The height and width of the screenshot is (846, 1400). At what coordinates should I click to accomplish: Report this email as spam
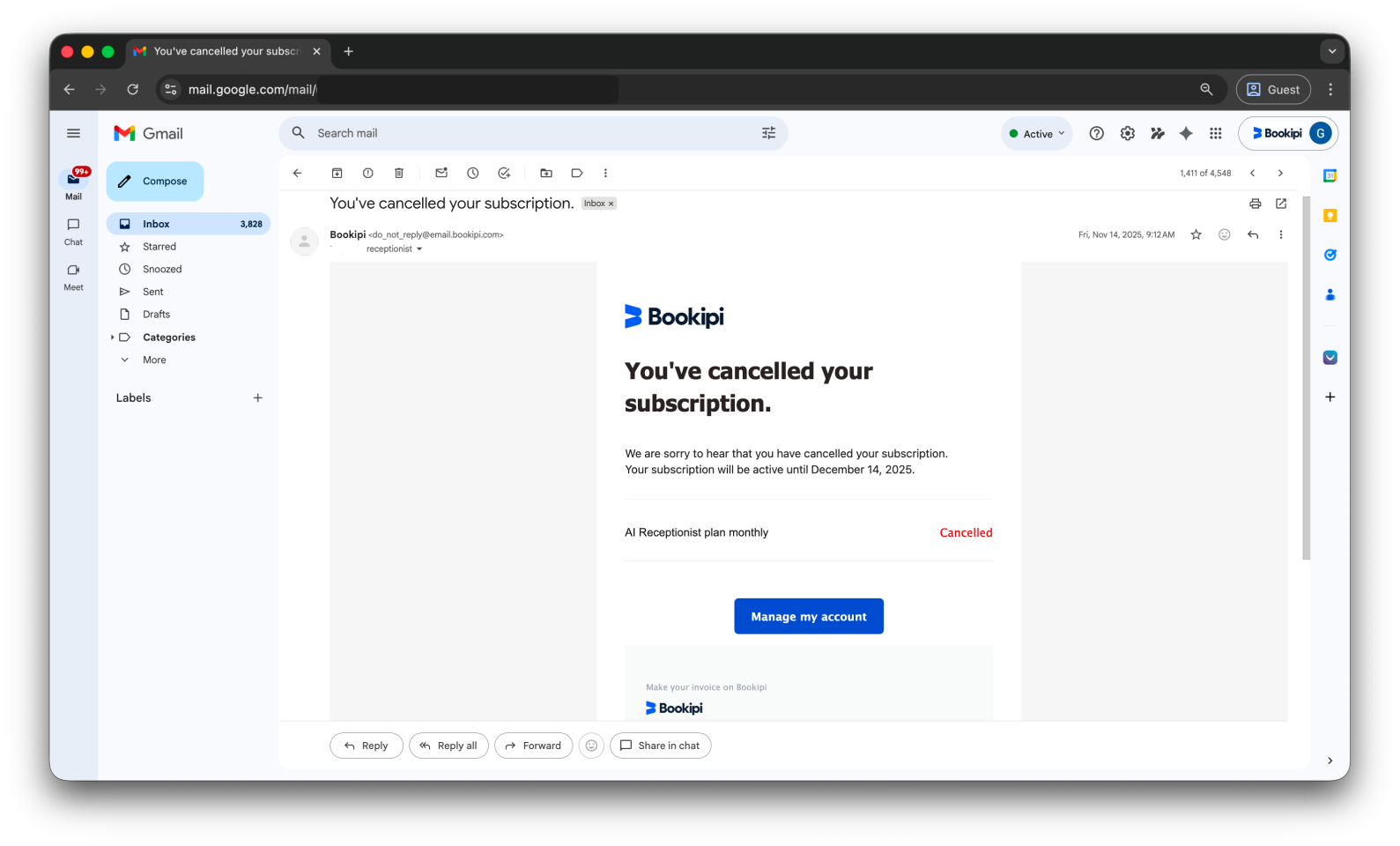[x=368, y=173]
